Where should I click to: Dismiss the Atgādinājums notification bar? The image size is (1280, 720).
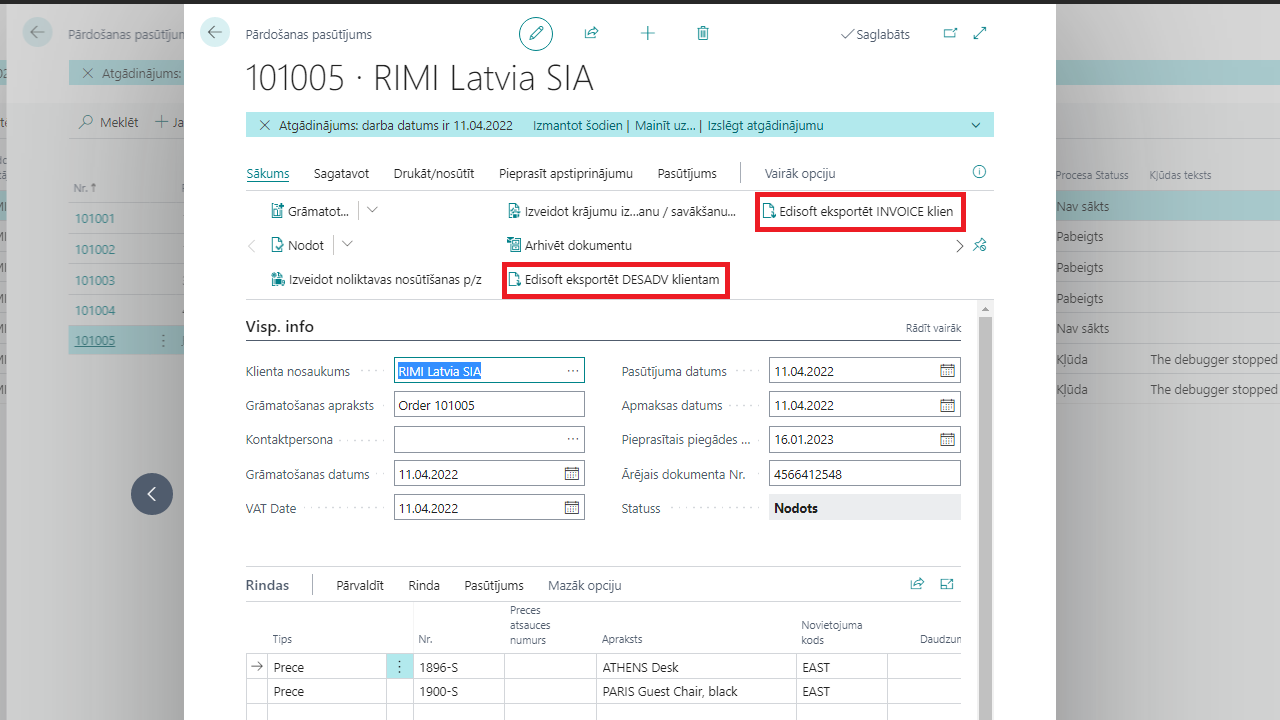[265, 126]
